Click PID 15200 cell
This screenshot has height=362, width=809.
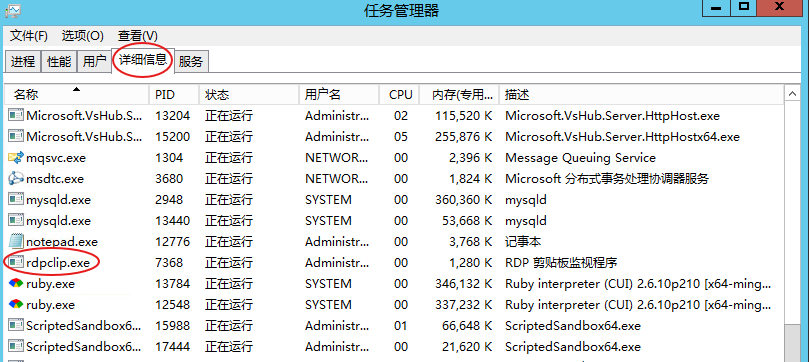click(x=172, y=137)
